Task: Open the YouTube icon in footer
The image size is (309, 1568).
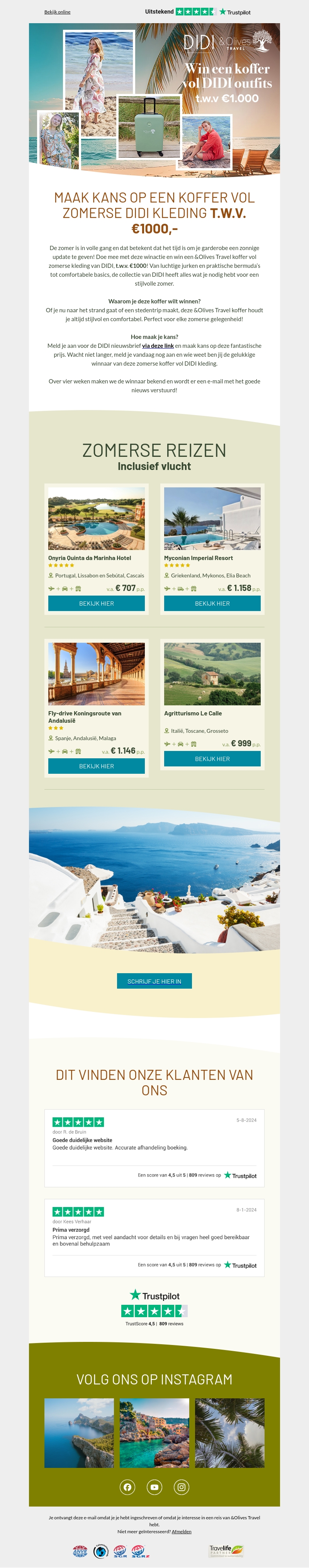Action: pos(154,1487)
